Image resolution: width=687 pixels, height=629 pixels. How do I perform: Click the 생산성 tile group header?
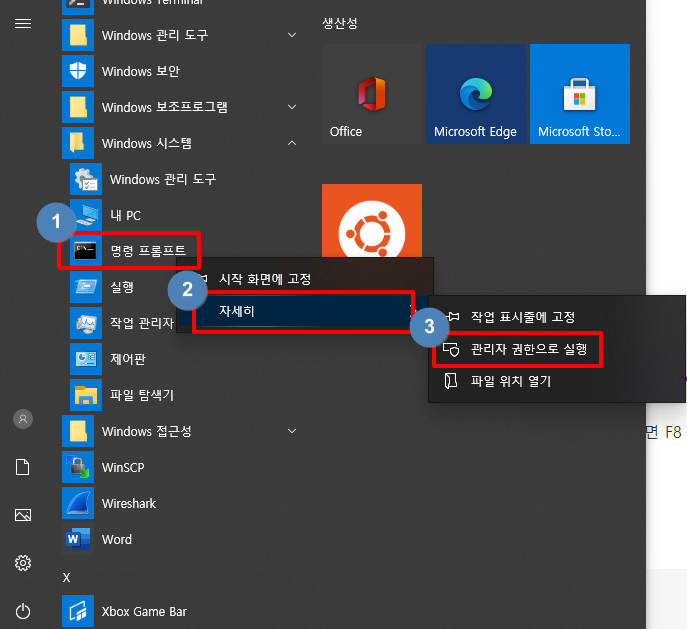point(340,23)
